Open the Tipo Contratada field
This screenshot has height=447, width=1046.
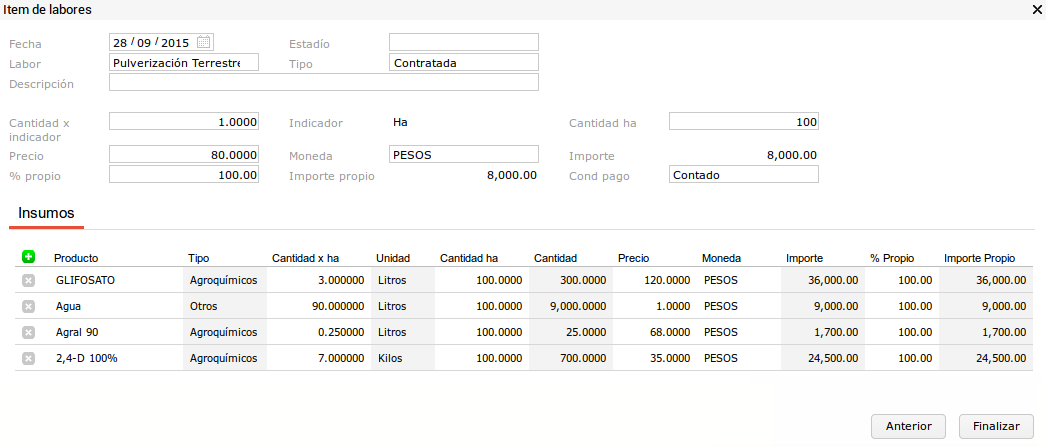[x=463, y=62]
